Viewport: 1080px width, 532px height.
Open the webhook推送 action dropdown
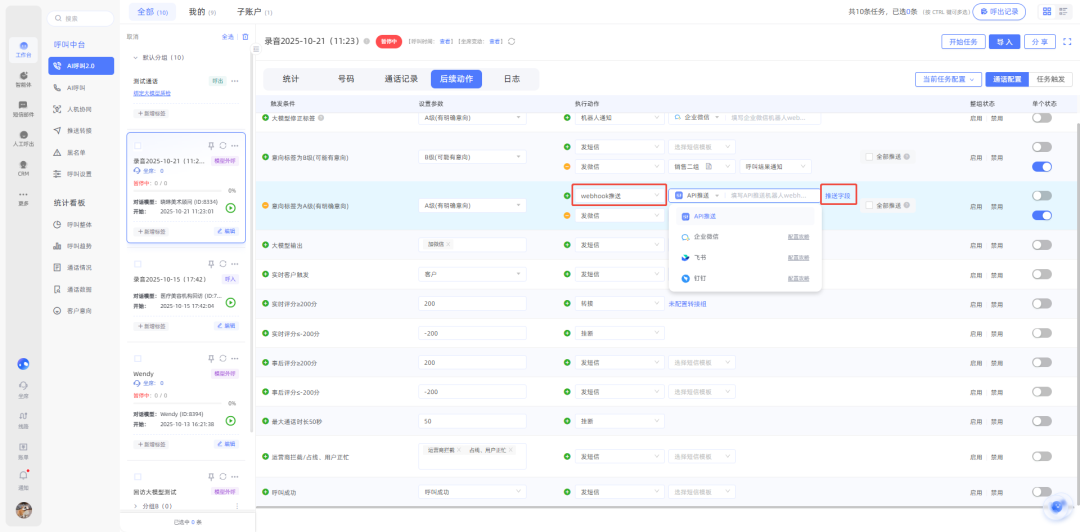[618, 196]
